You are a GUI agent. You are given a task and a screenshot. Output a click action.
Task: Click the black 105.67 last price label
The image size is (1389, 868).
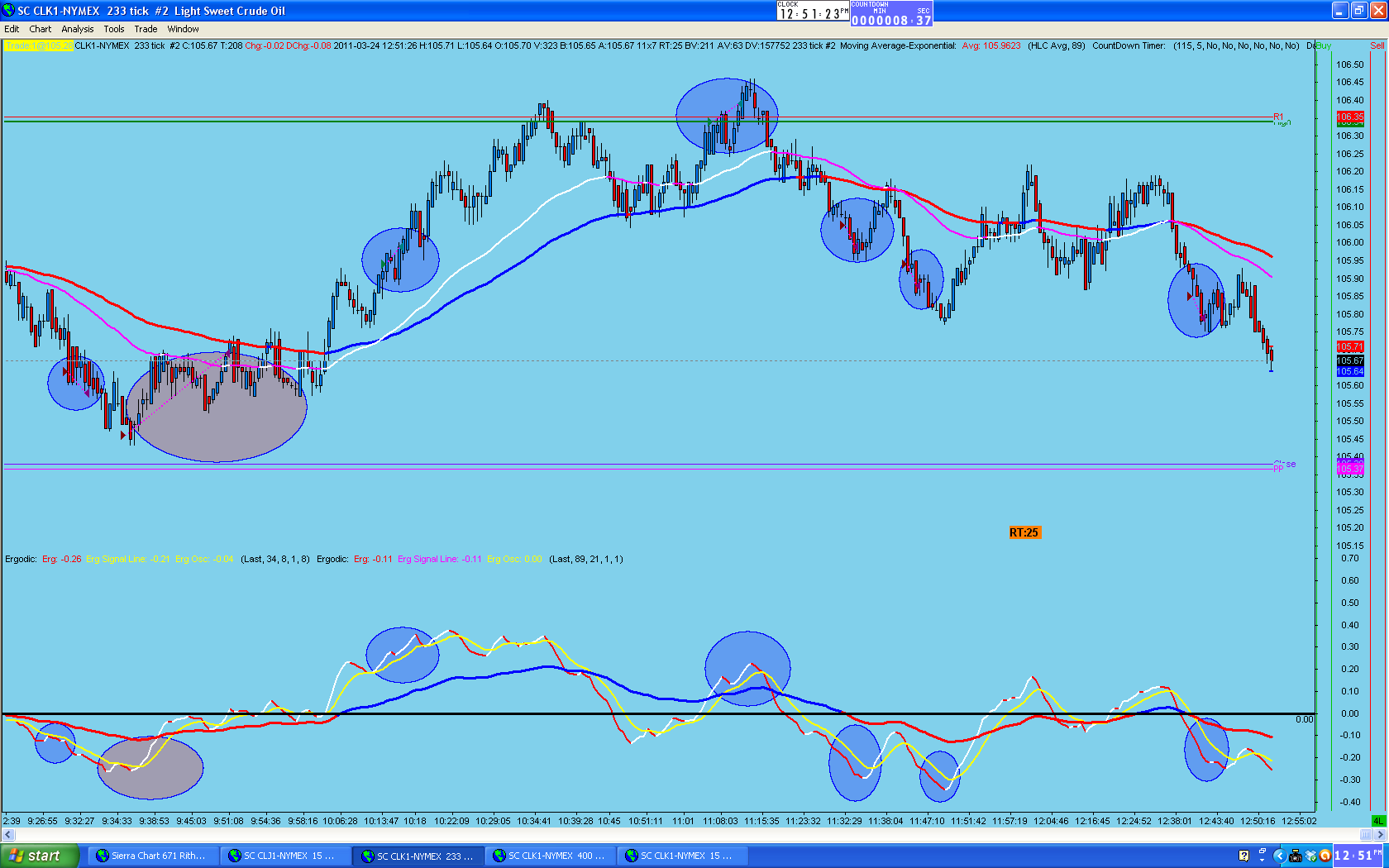[1350, 361]
